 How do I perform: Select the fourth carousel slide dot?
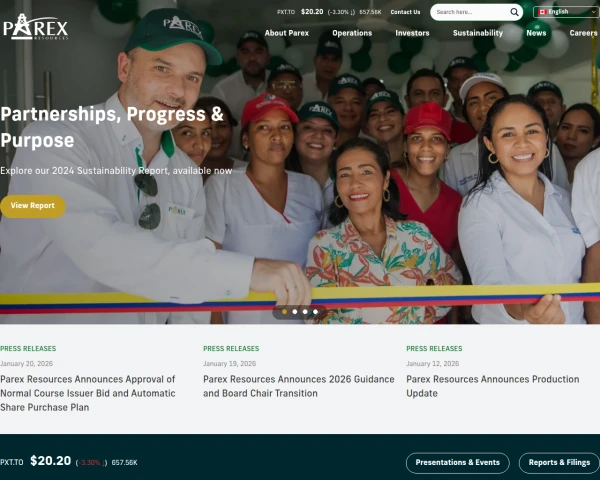[x=315, y=312]
